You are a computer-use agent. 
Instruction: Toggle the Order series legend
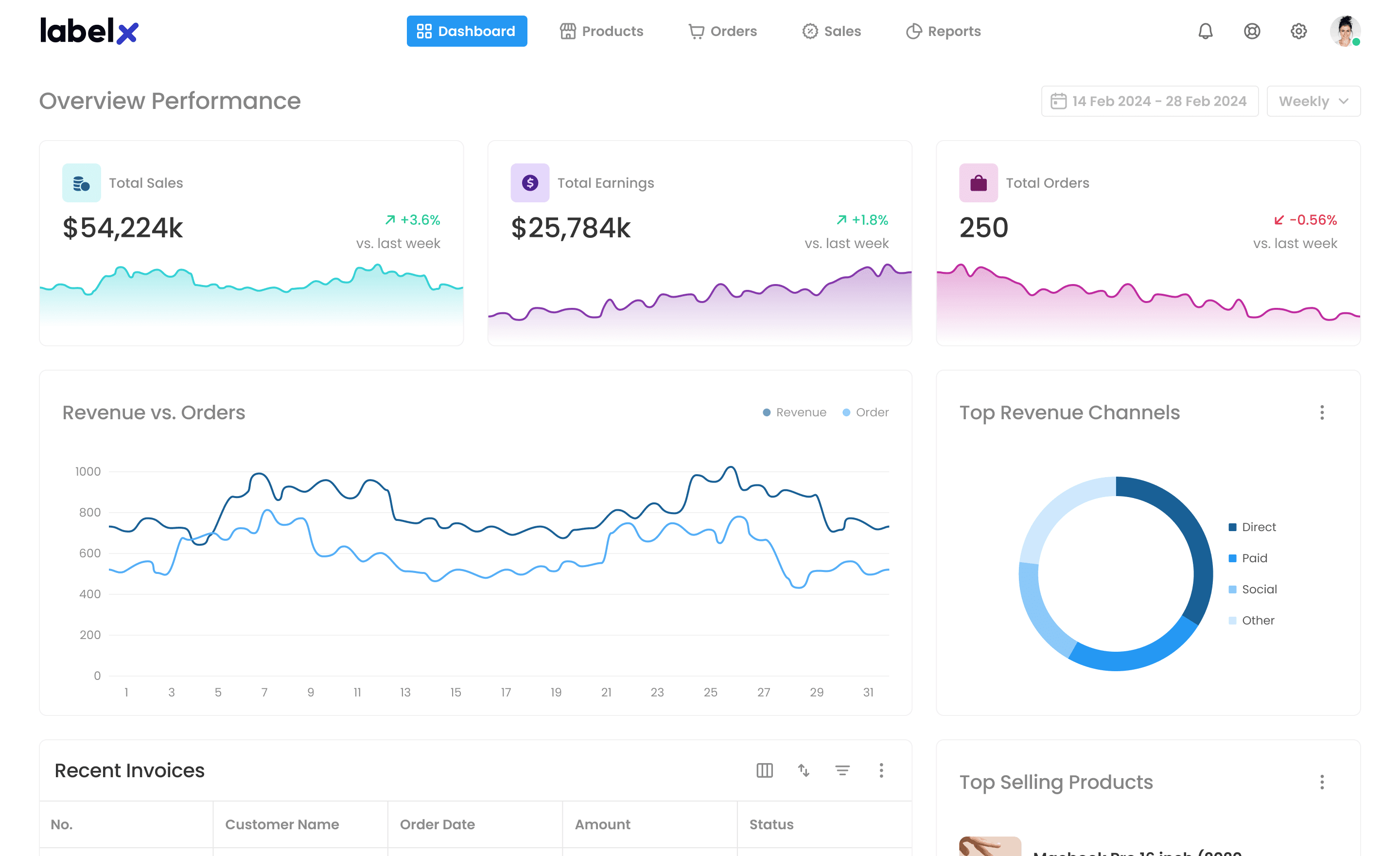coord(865,412)
